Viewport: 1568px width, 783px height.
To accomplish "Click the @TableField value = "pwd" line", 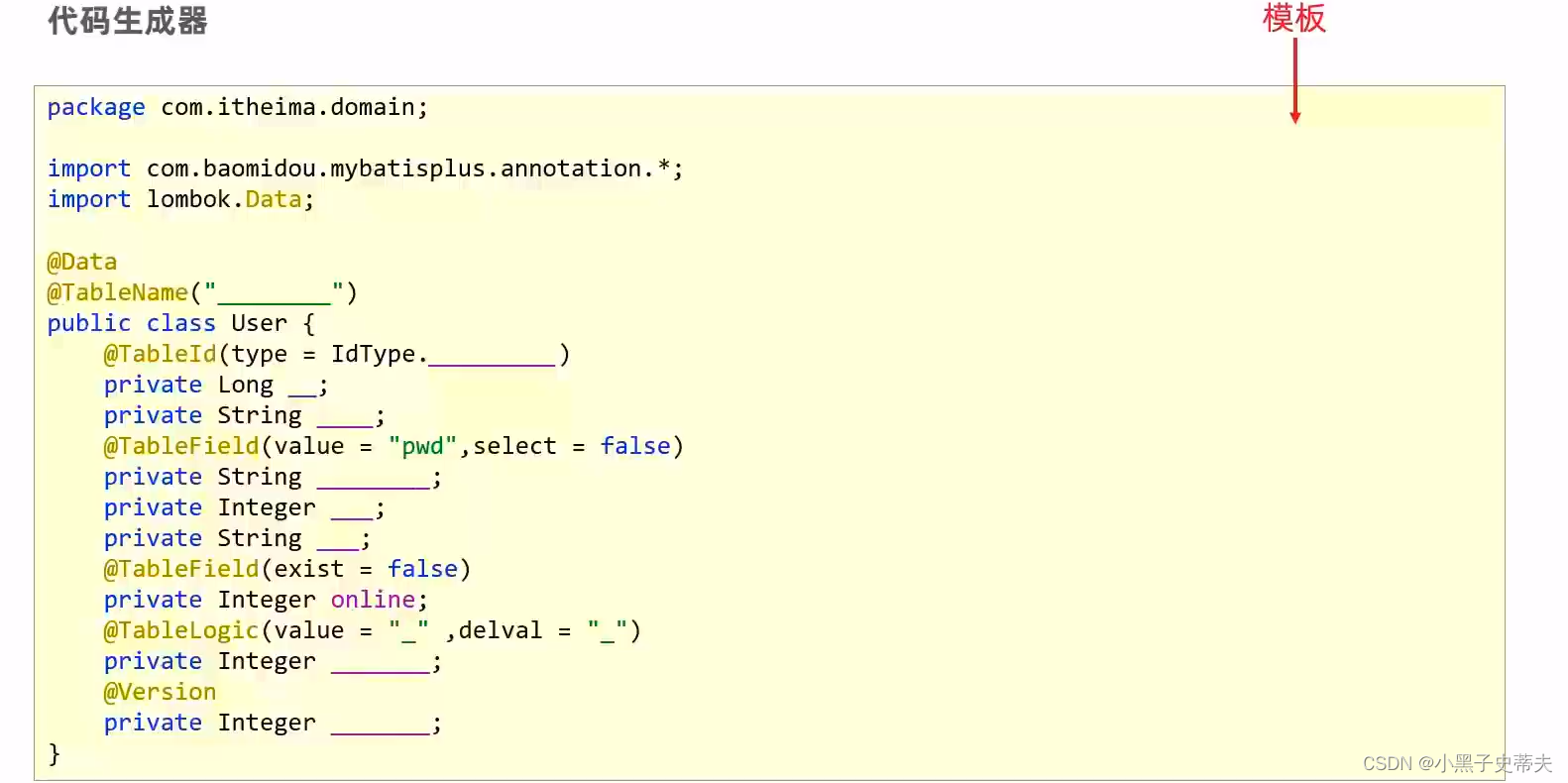I will pyautogui.click(x=393, y=446).
